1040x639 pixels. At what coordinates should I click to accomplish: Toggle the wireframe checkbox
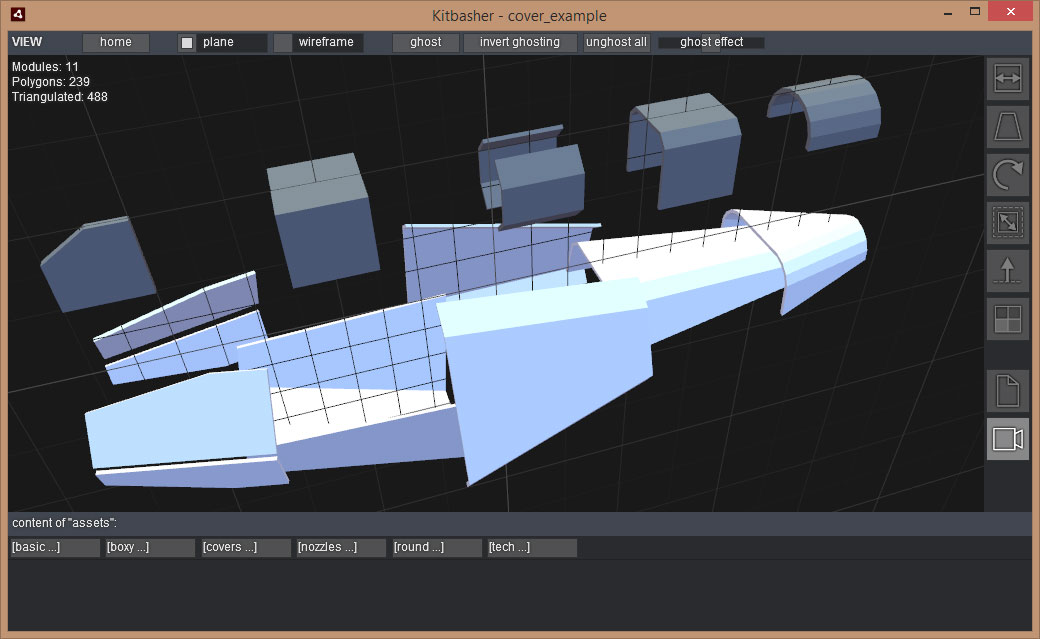pyautogui.click(x=283, y=43)
